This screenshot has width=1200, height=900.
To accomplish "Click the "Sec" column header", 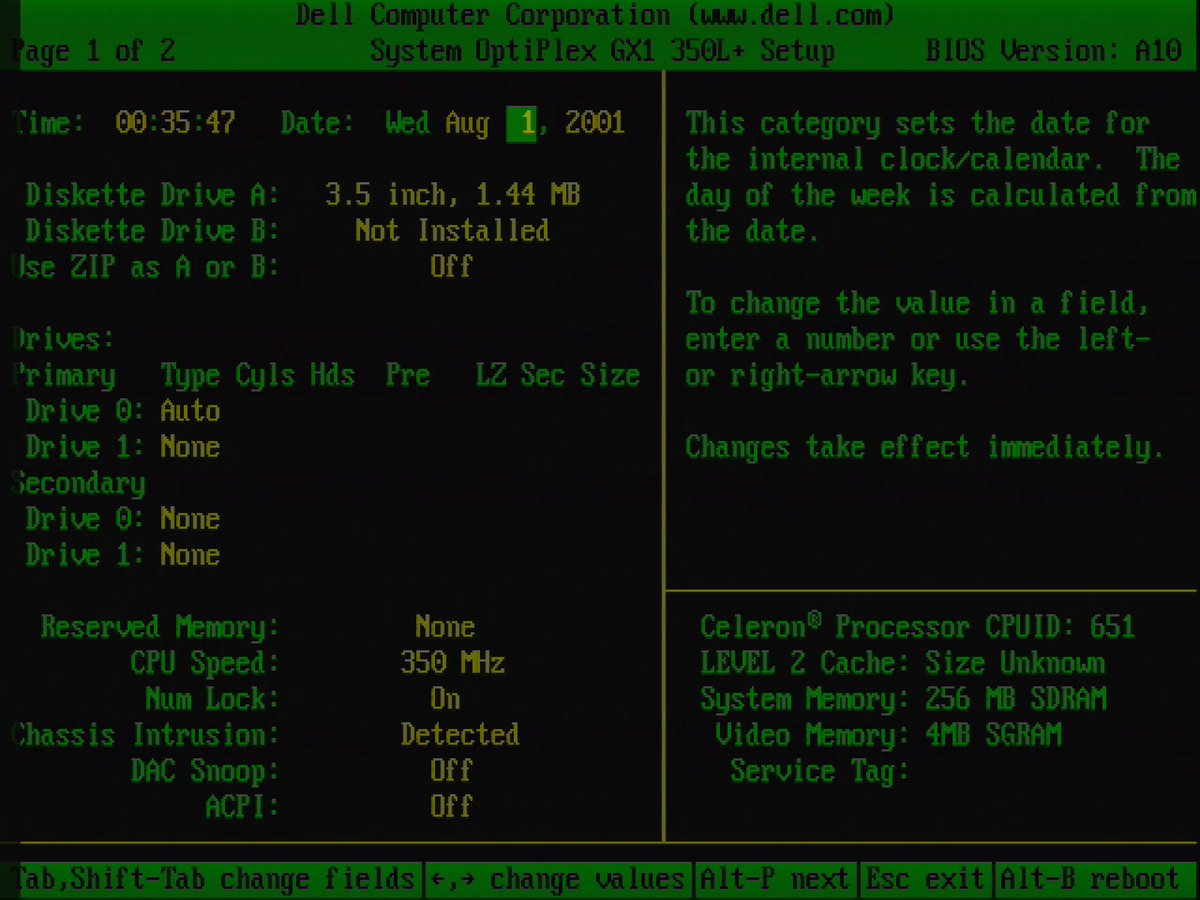I will click(x=542, y=375).
